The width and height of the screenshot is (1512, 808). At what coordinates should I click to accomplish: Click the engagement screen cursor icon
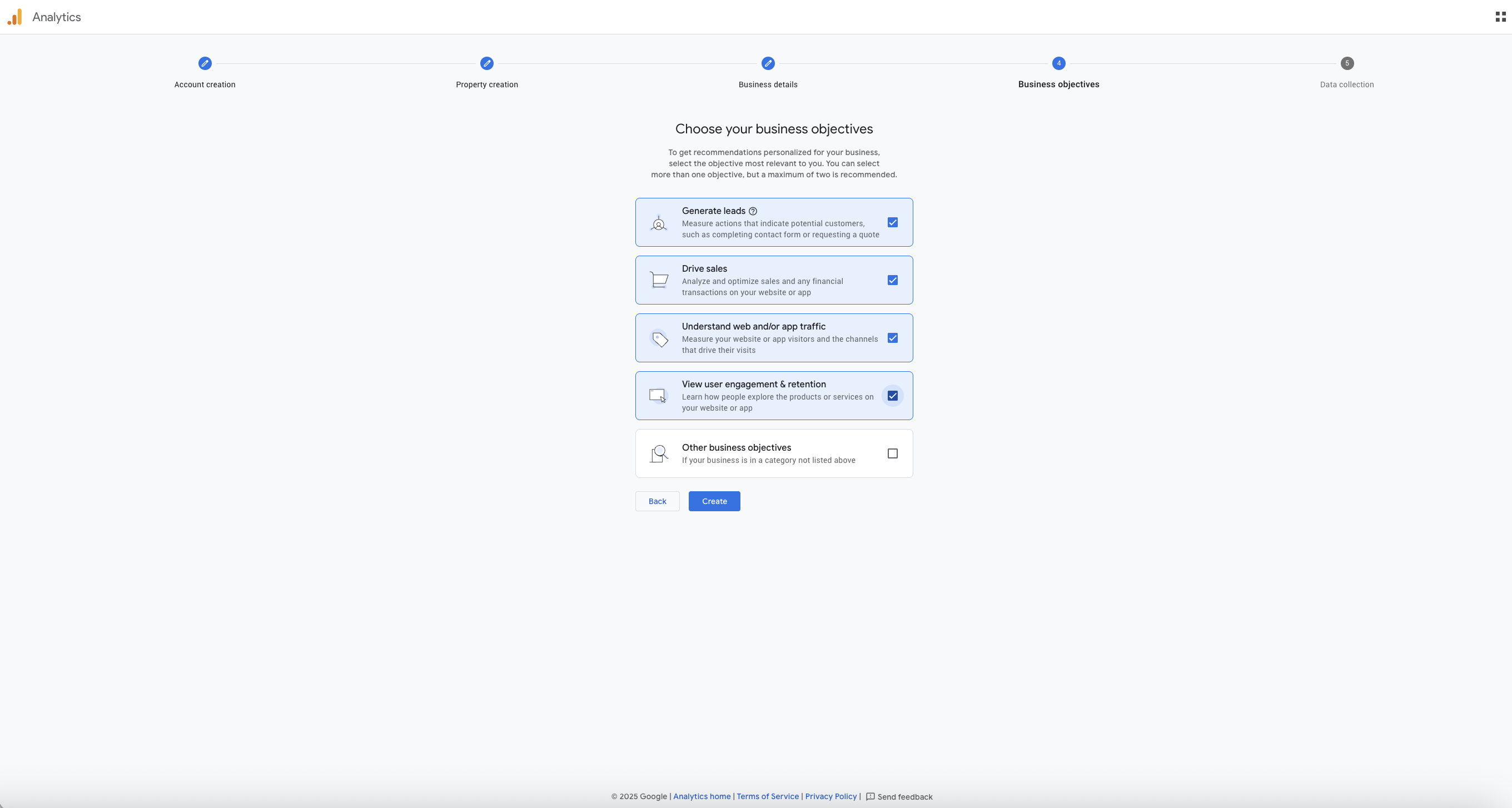tap(658, 396)
